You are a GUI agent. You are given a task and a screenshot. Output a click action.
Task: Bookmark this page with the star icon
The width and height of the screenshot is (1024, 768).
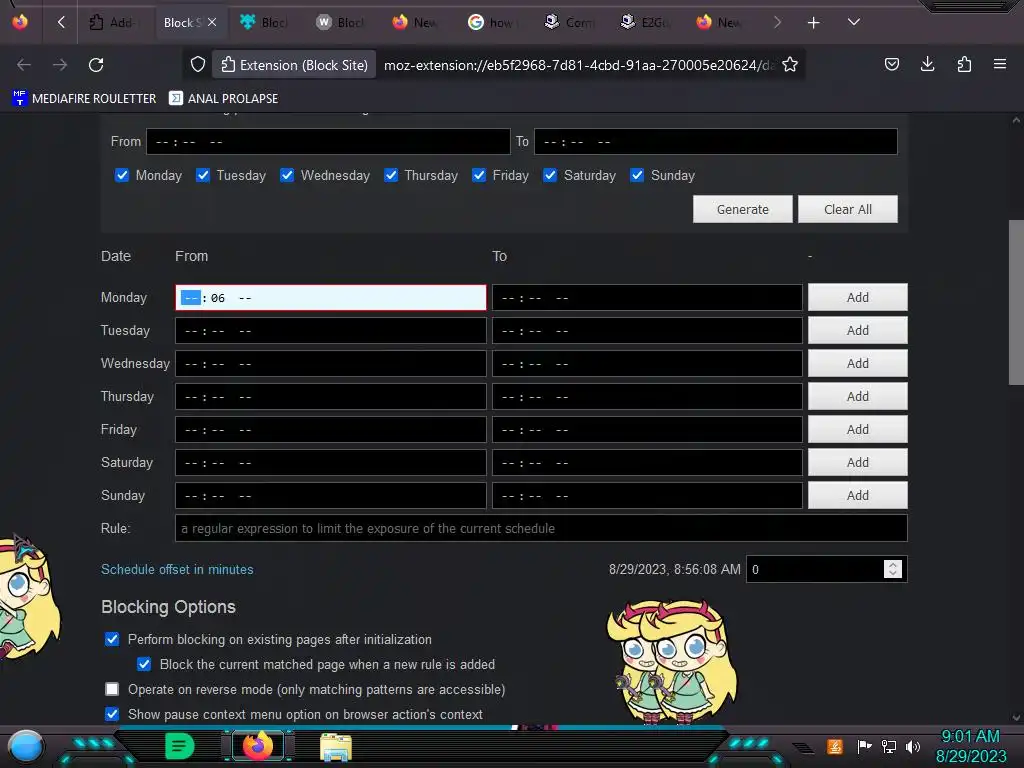pos(790,65)
